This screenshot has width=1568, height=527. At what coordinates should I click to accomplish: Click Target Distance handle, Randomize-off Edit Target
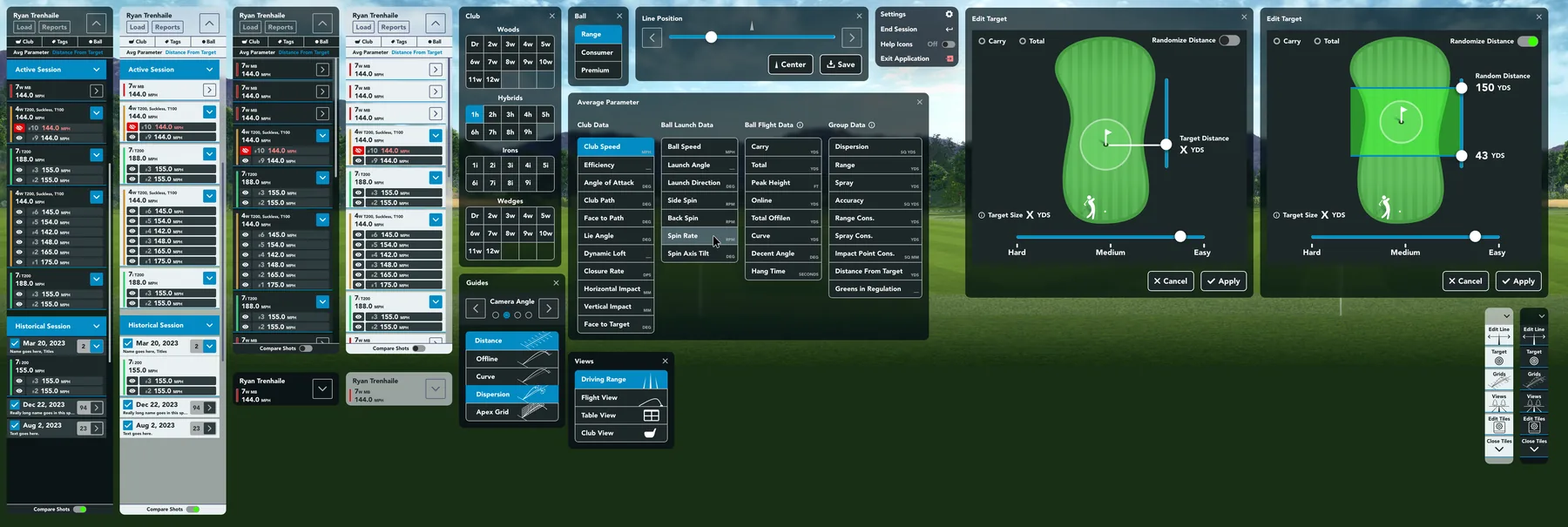click(1166, 145)
